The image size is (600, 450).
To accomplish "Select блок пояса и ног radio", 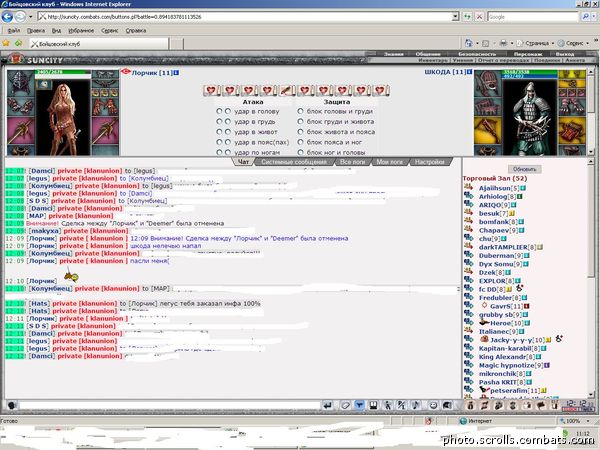I will (x=300, y=142).
